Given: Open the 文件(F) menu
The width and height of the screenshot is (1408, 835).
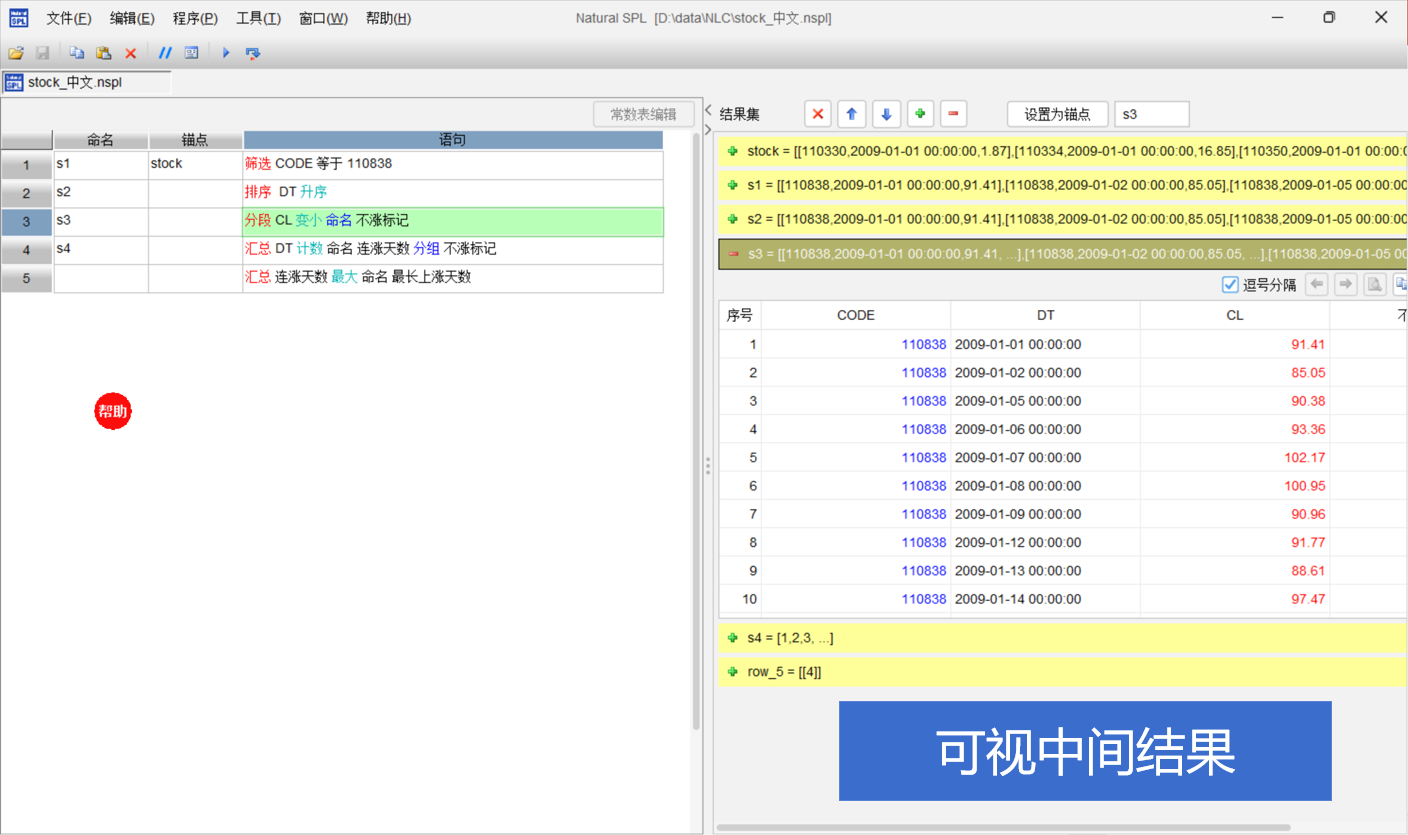Looking at the screenshot, I should pos(69,18).
